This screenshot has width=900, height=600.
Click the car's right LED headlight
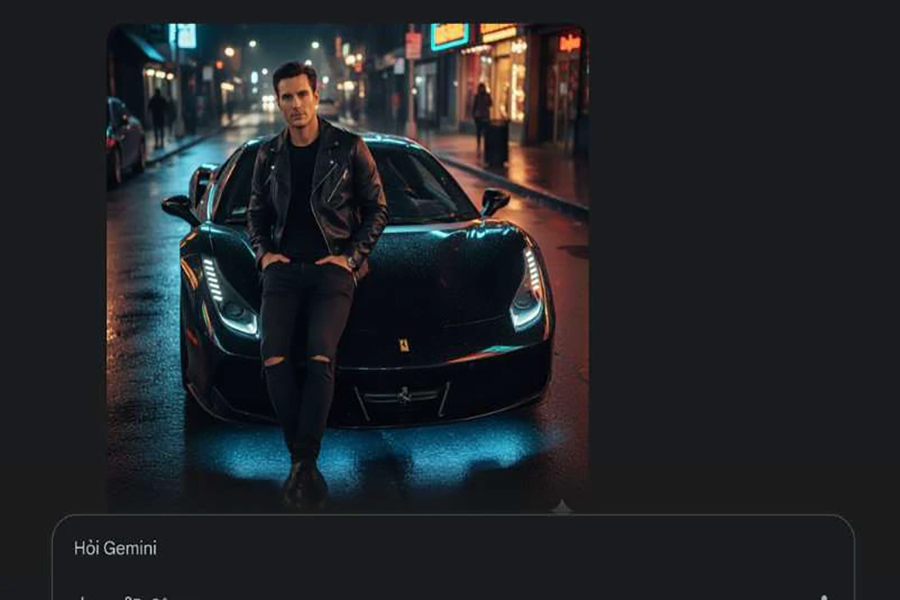click(x=527, y=290)
